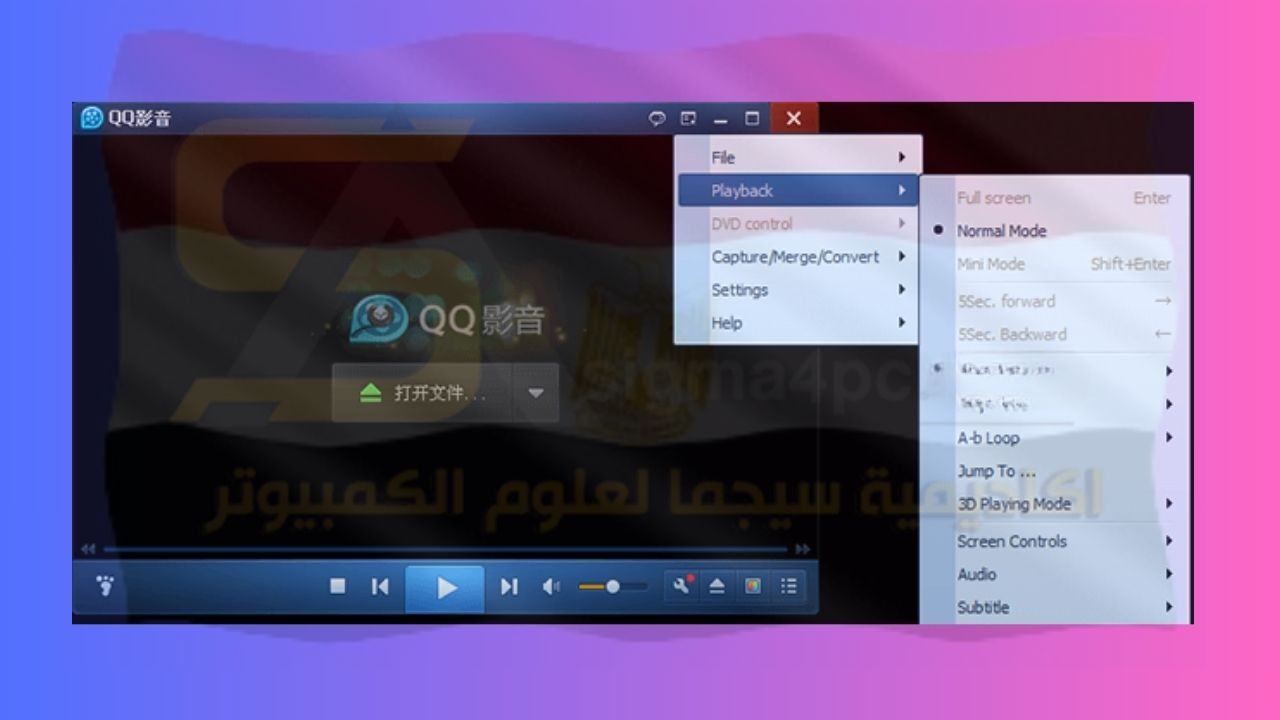Select Normal Mode radio option
The height and width of the screenshot is (720, 1280).
[x=1054, y=230]
